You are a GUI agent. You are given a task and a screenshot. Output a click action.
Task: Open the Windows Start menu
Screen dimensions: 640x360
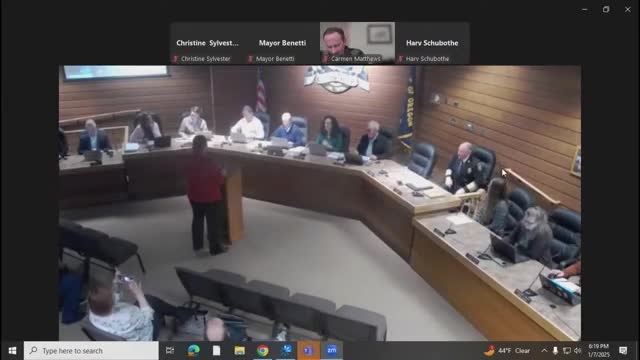12,351
